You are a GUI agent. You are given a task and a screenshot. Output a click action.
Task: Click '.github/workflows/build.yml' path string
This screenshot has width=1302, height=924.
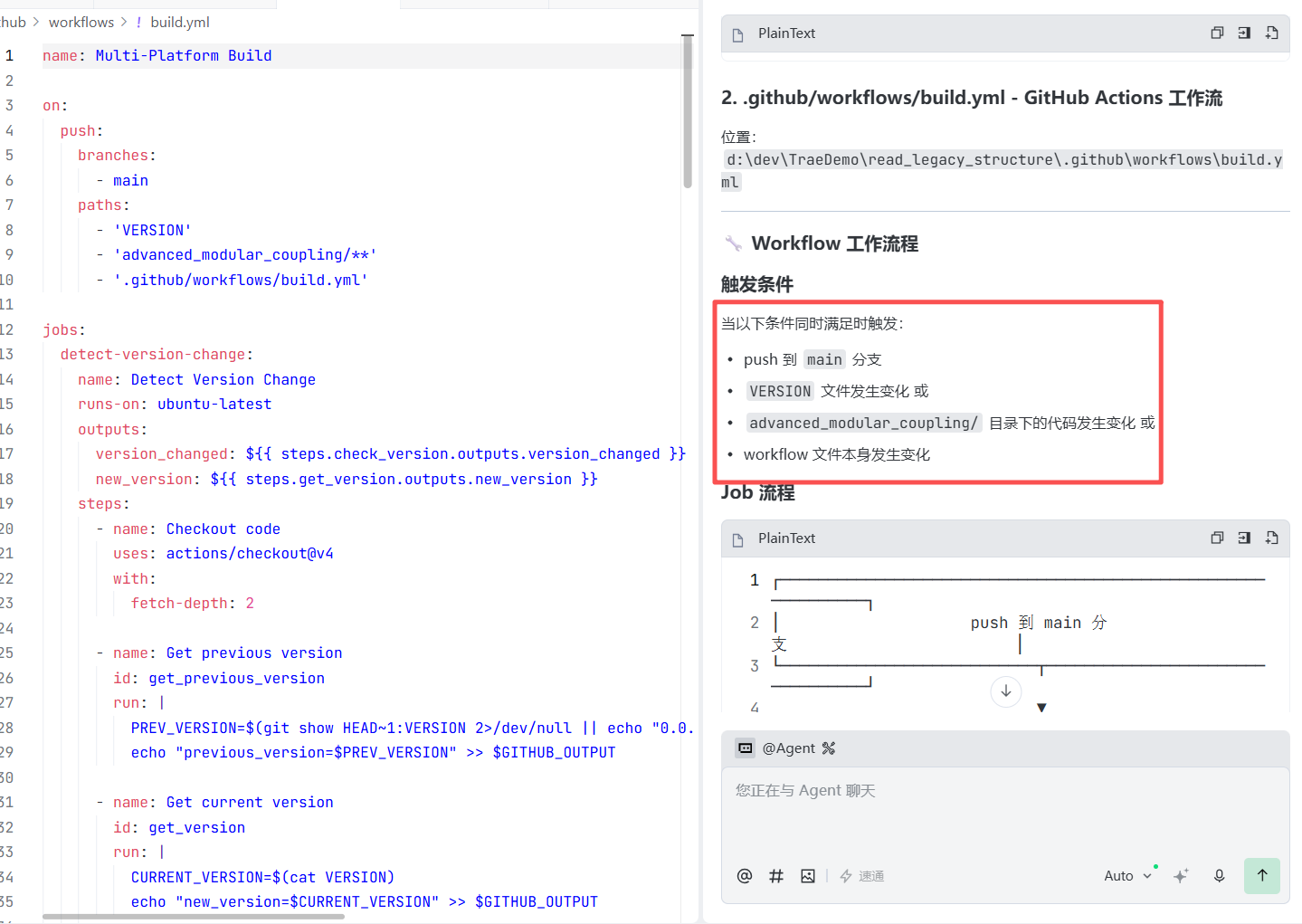(241, 280)
